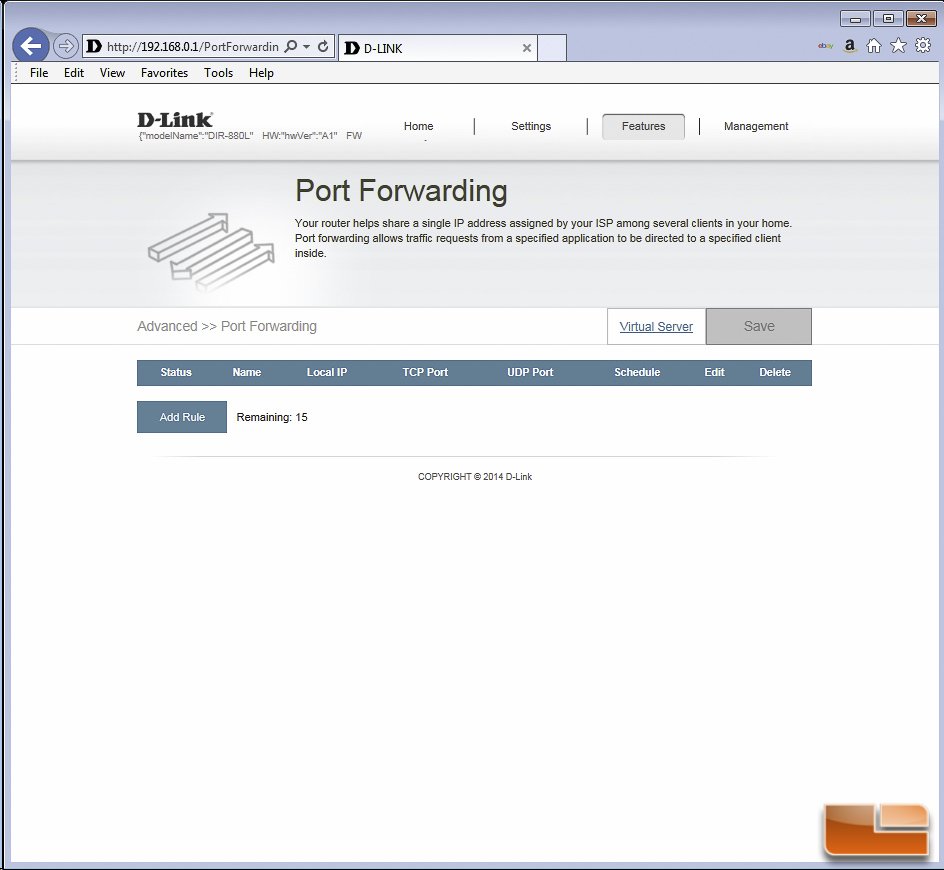This screenshot has height=870, width=944.
Task: Close the browser window
Action: 921,19
